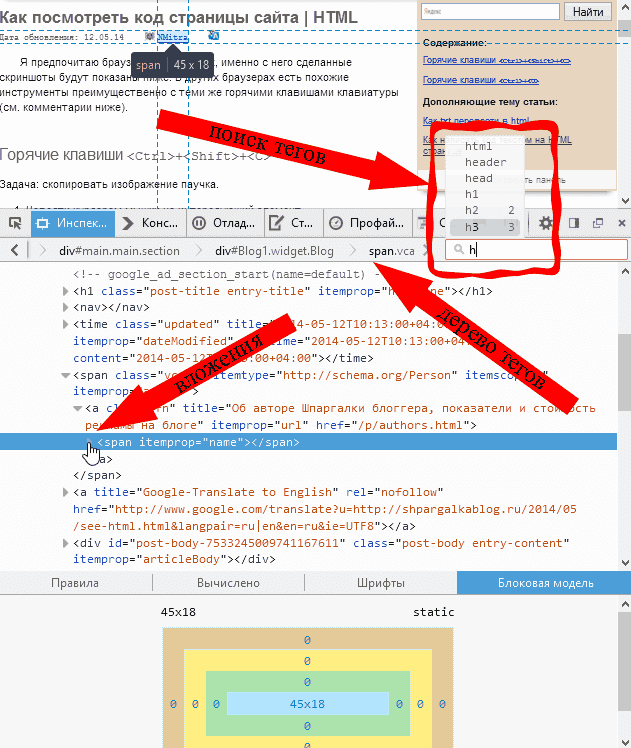Focus the Yandex search box on page
The width and height of the screenshot is (631, 748).
pos(490,11)
